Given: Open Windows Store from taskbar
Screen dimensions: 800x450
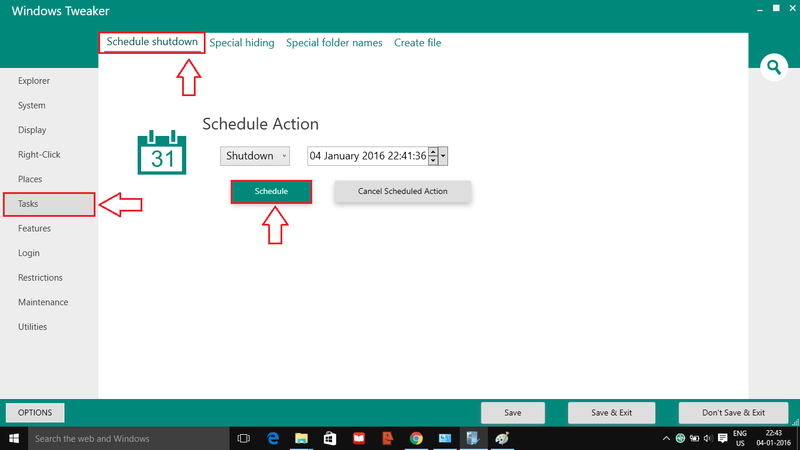Looking at the screenshot, I should [330, 438].
